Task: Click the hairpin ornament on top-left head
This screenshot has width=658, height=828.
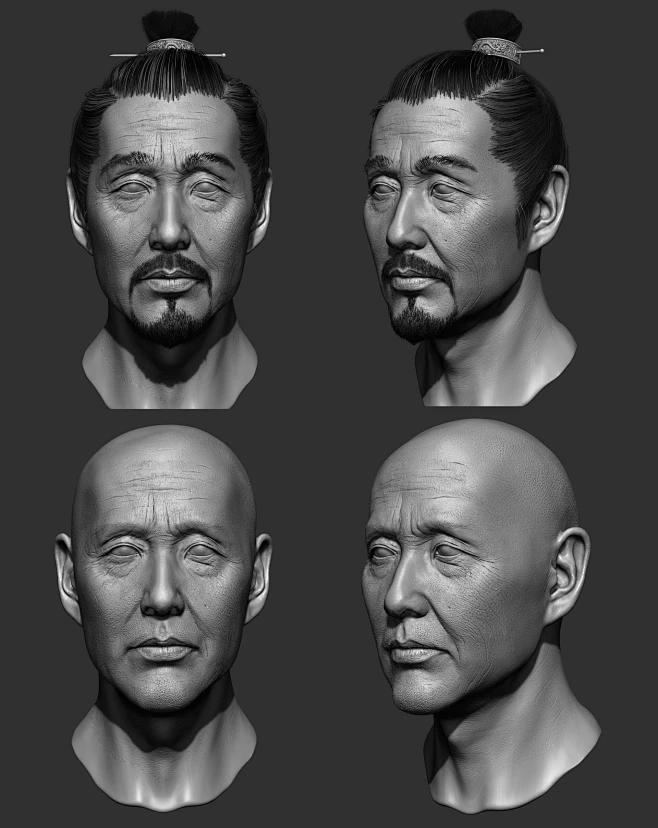Action: coord(169,46)
